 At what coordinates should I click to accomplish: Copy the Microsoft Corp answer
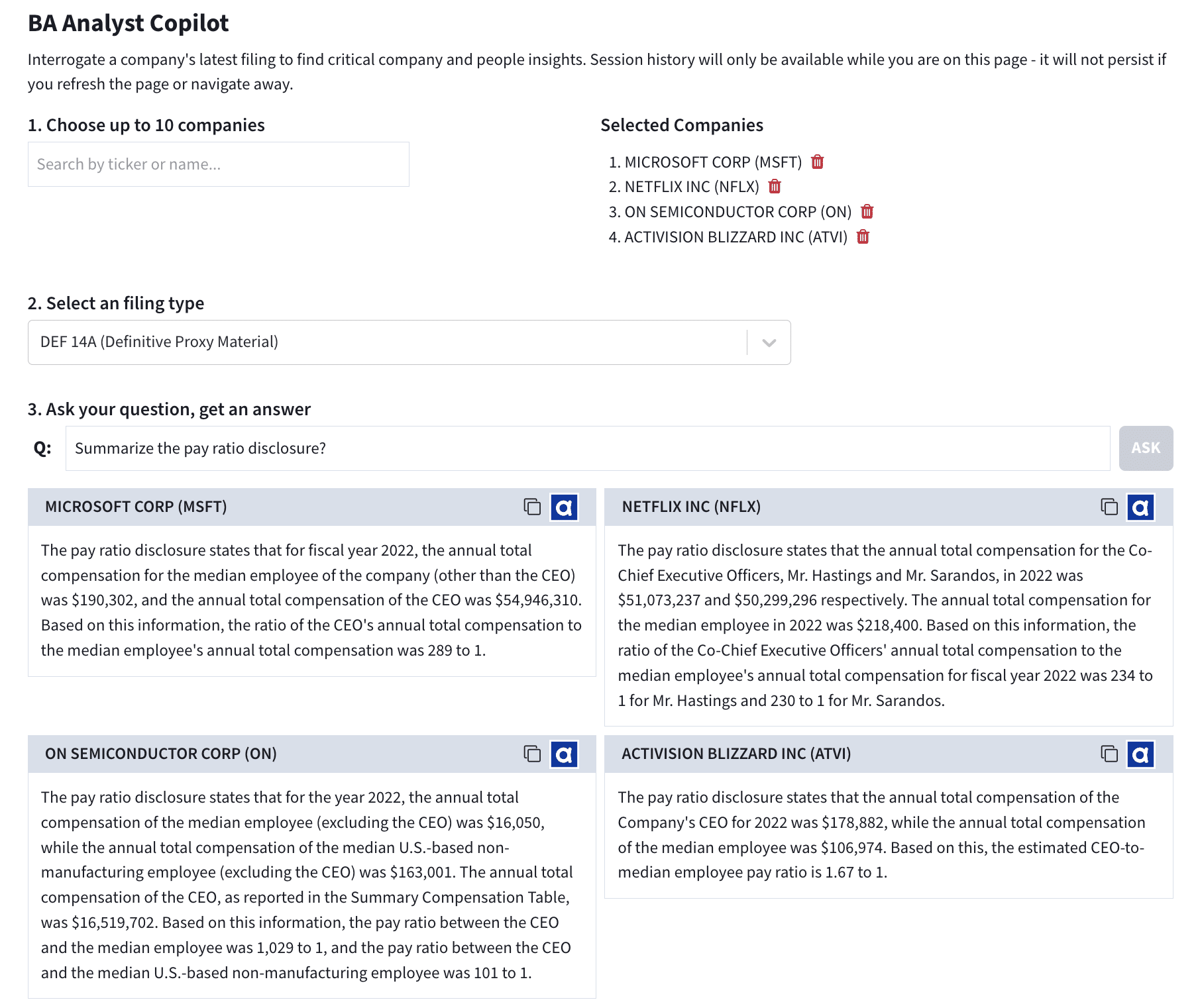pos(532,507)
